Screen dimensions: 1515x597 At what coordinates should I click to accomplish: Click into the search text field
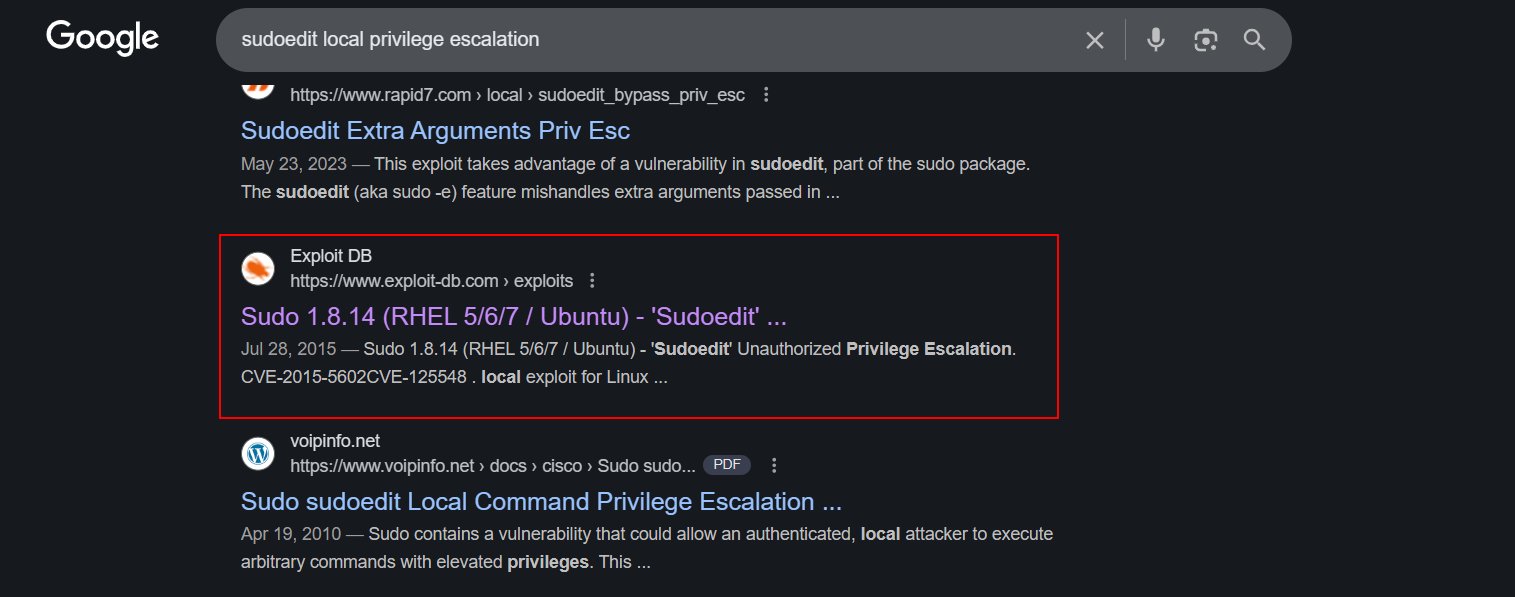click(x=640, y=40)
